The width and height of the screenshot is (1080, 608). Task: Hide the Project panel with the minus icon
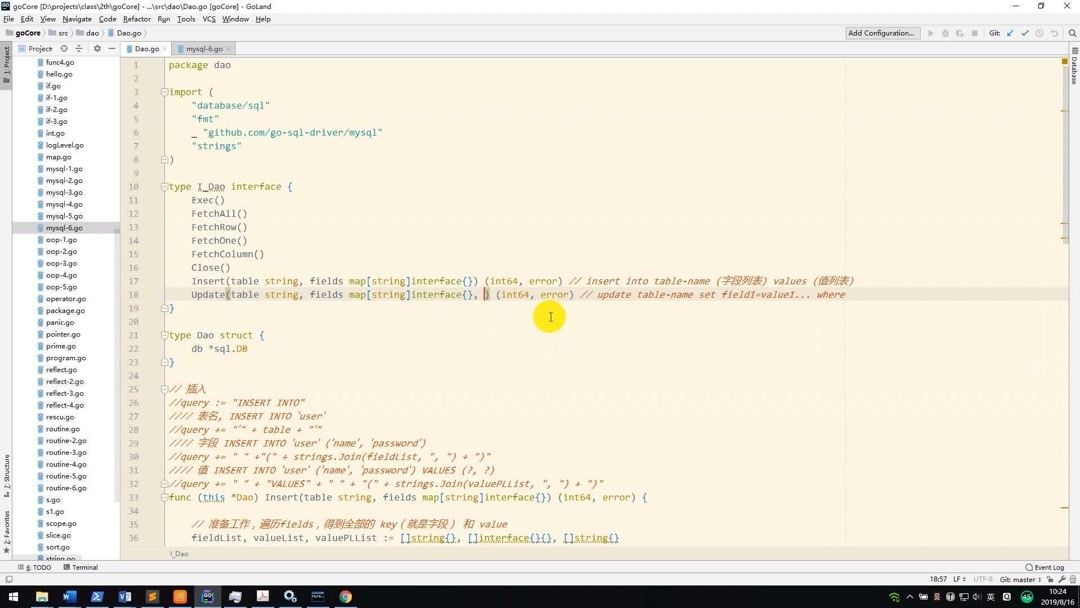click(x=111, y=48)
